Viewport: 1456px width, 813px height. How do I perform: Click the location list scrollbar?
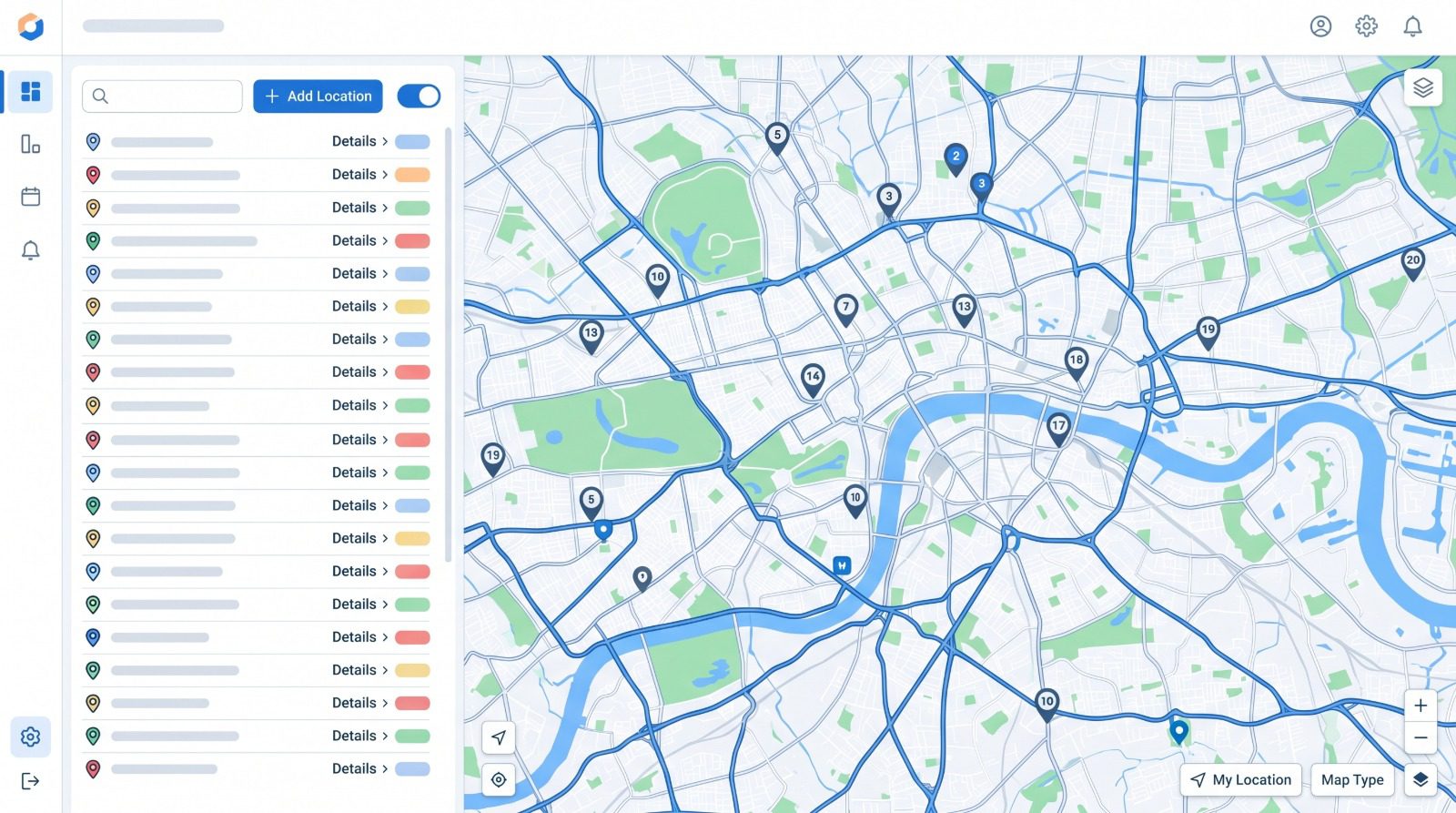click(x=448, y=344)
